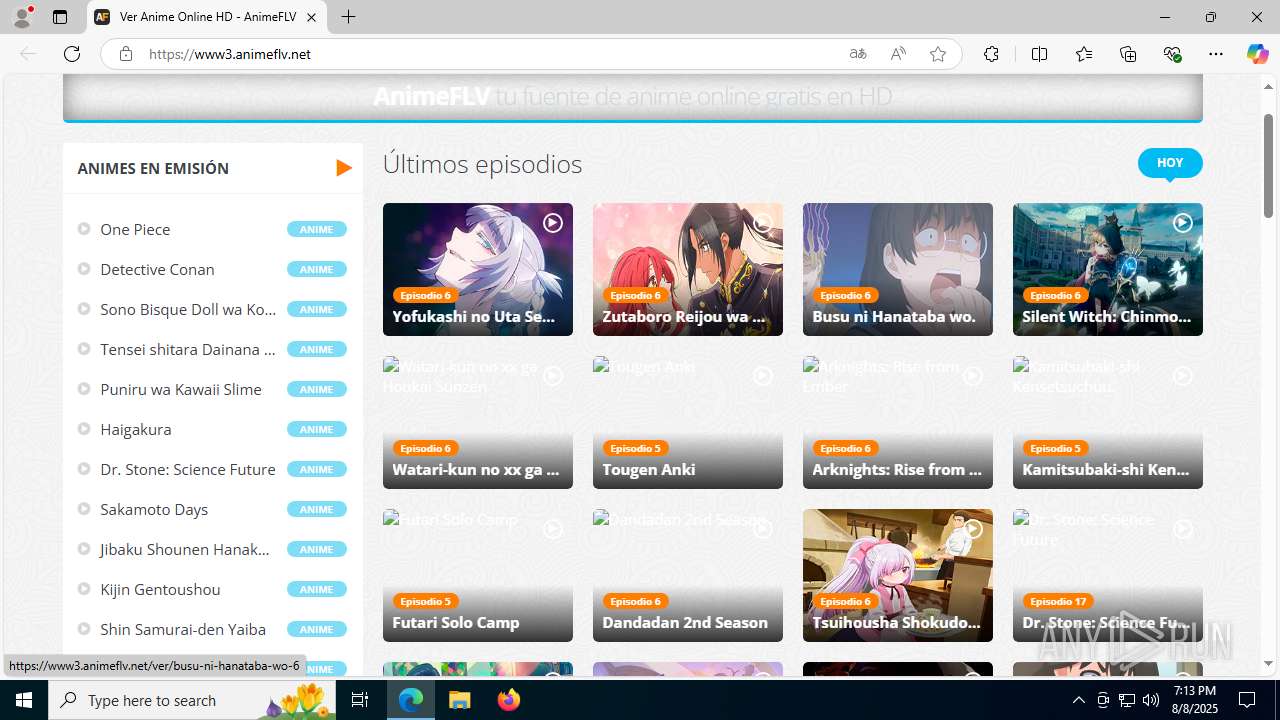Open Haigakura in the list
The height and width of the screenshot is (720, 1280).
[x=136, y=429]
